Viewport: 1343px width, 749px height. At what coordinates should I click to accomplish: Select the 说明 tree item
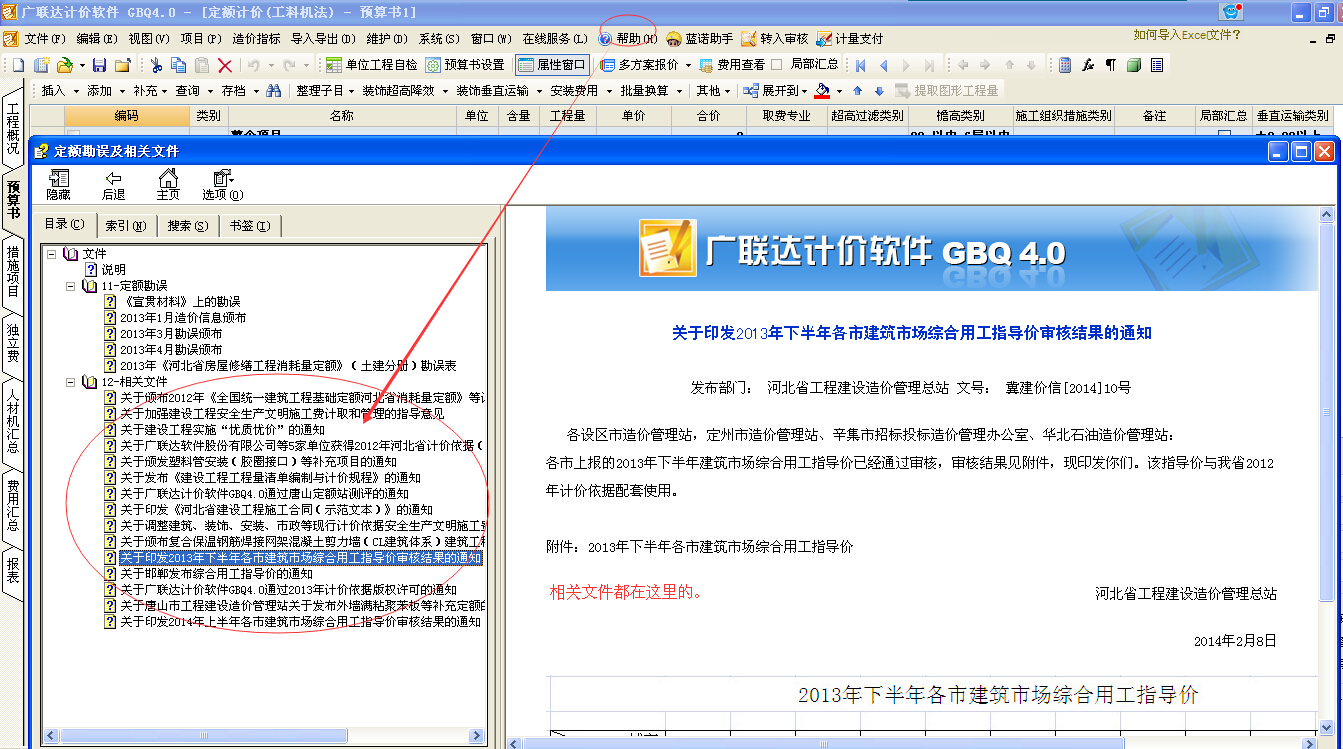[113, 270]
